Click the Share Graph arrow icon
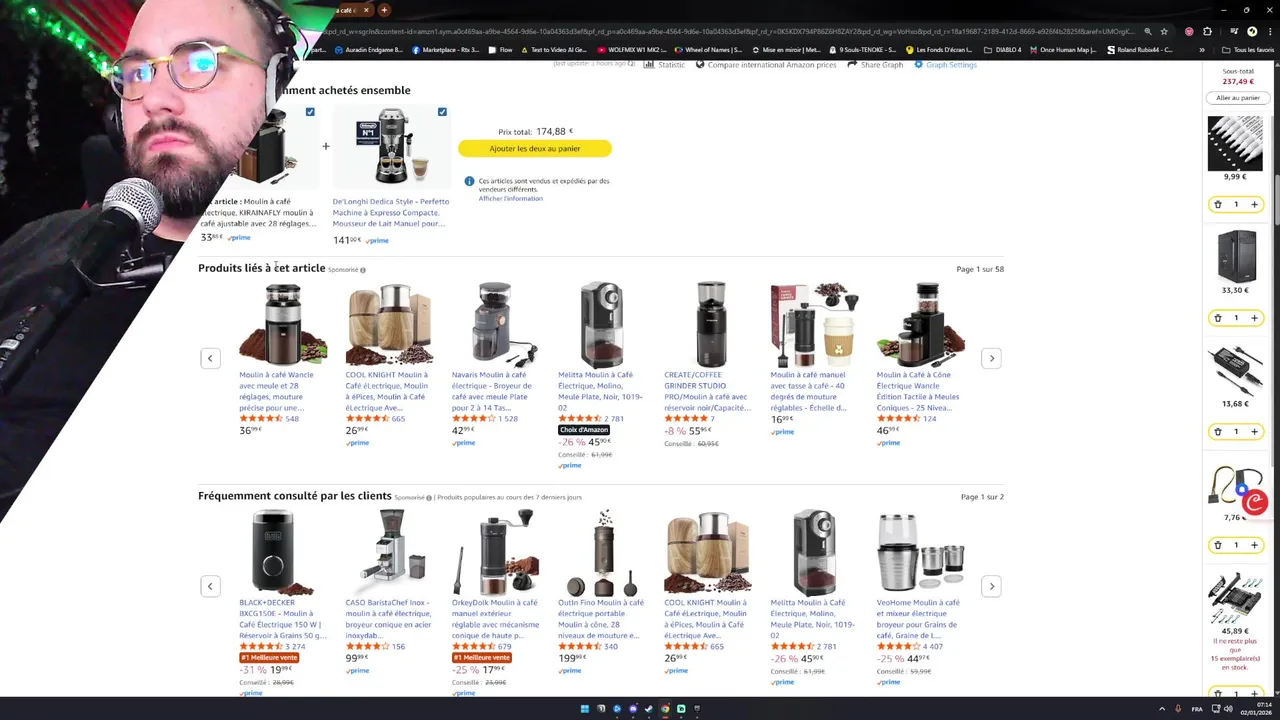 click(852, 64)
